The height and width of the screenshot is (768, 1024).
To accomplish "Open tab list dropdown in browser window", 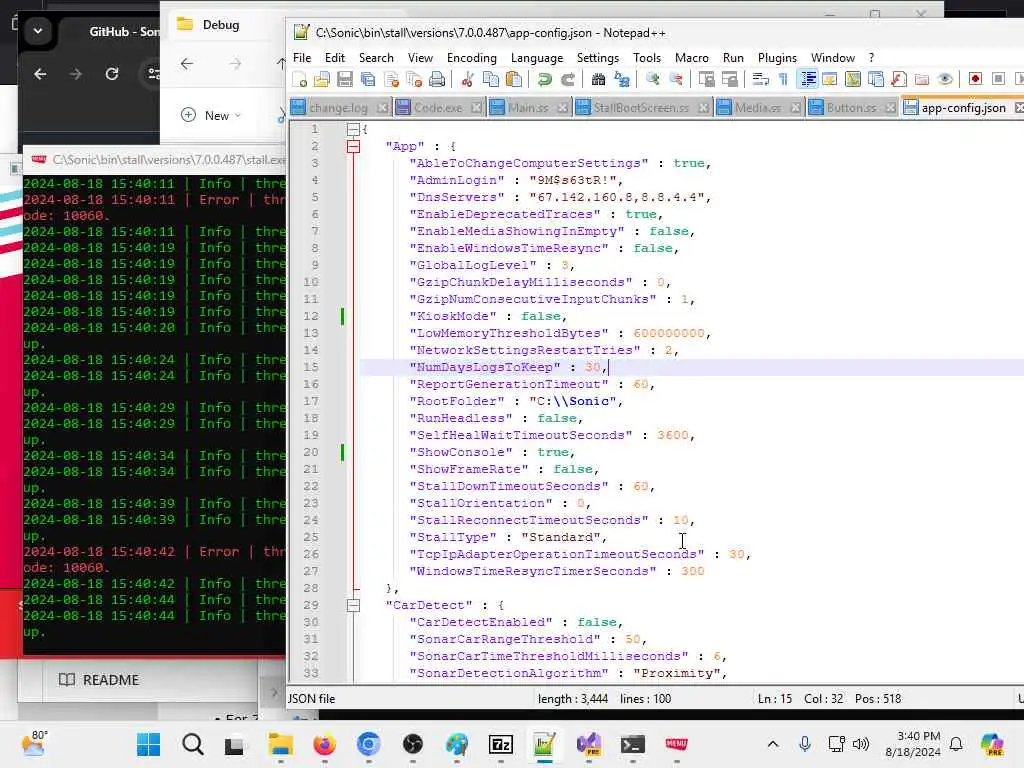I will coord(38,31).
